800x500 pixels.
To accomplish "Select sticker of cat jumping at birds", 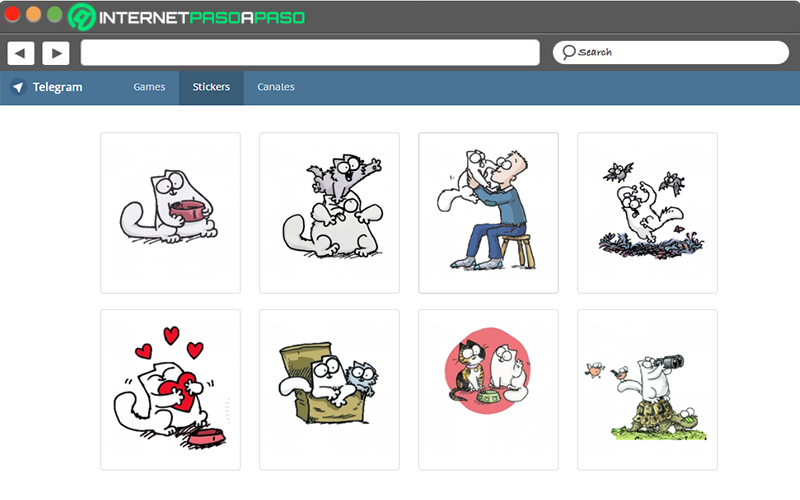I will coord(647,213).
